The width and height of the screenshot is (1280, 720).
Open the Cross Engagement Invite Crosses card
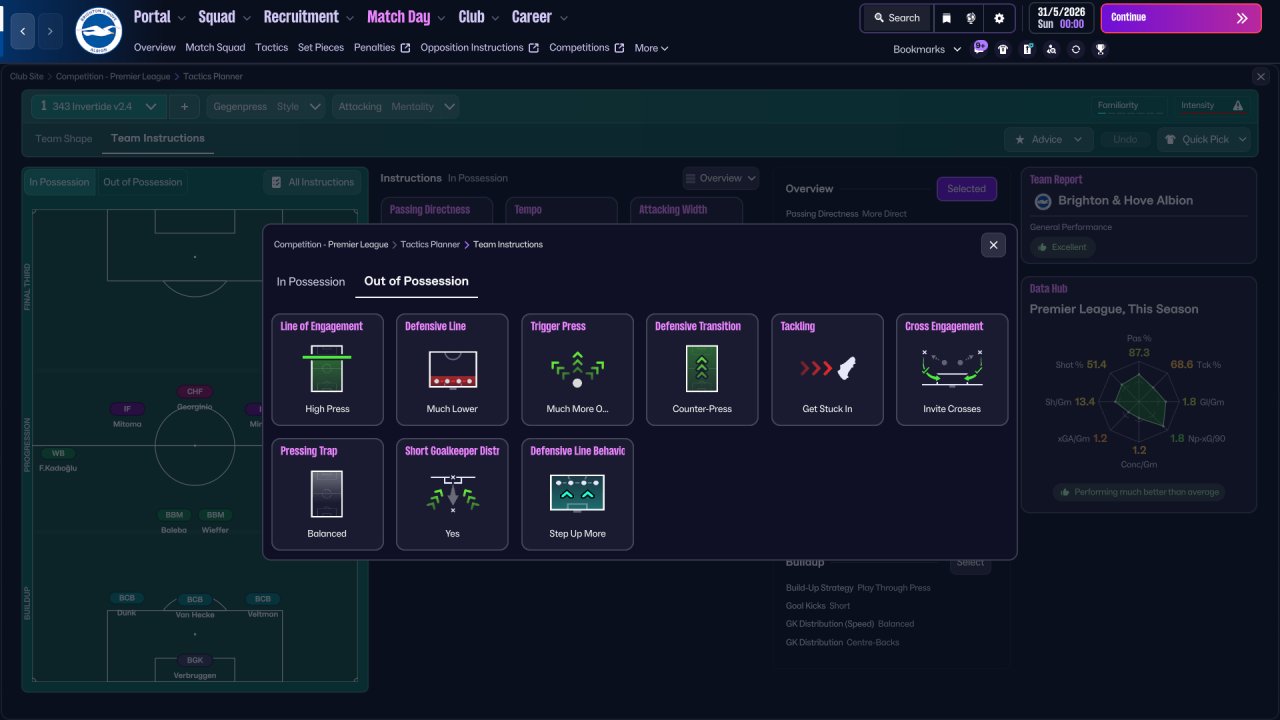(952, 370)
